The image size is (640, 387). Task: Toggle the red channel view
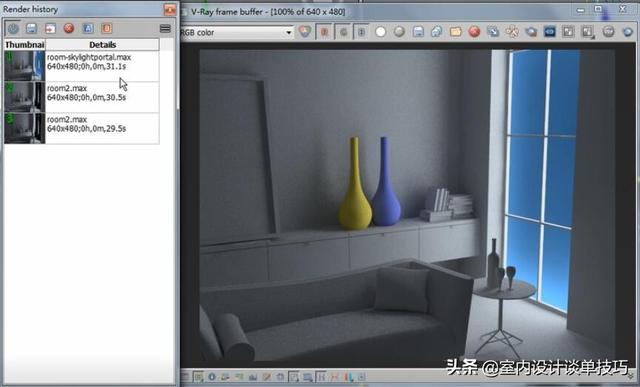pyautogui.click(x=324, y=32)
